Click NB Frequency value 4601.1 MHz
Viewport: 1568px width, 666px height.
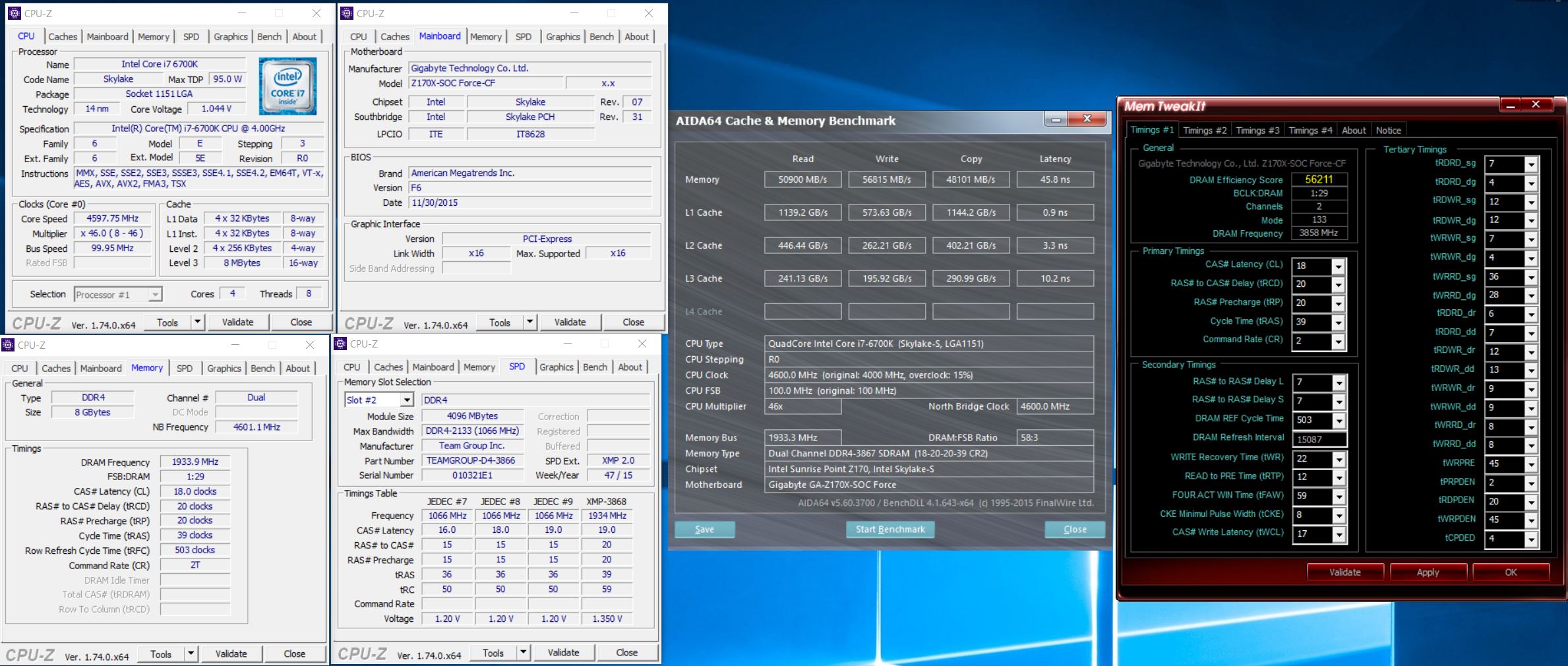pyautogui.click(x=256, y=427)
